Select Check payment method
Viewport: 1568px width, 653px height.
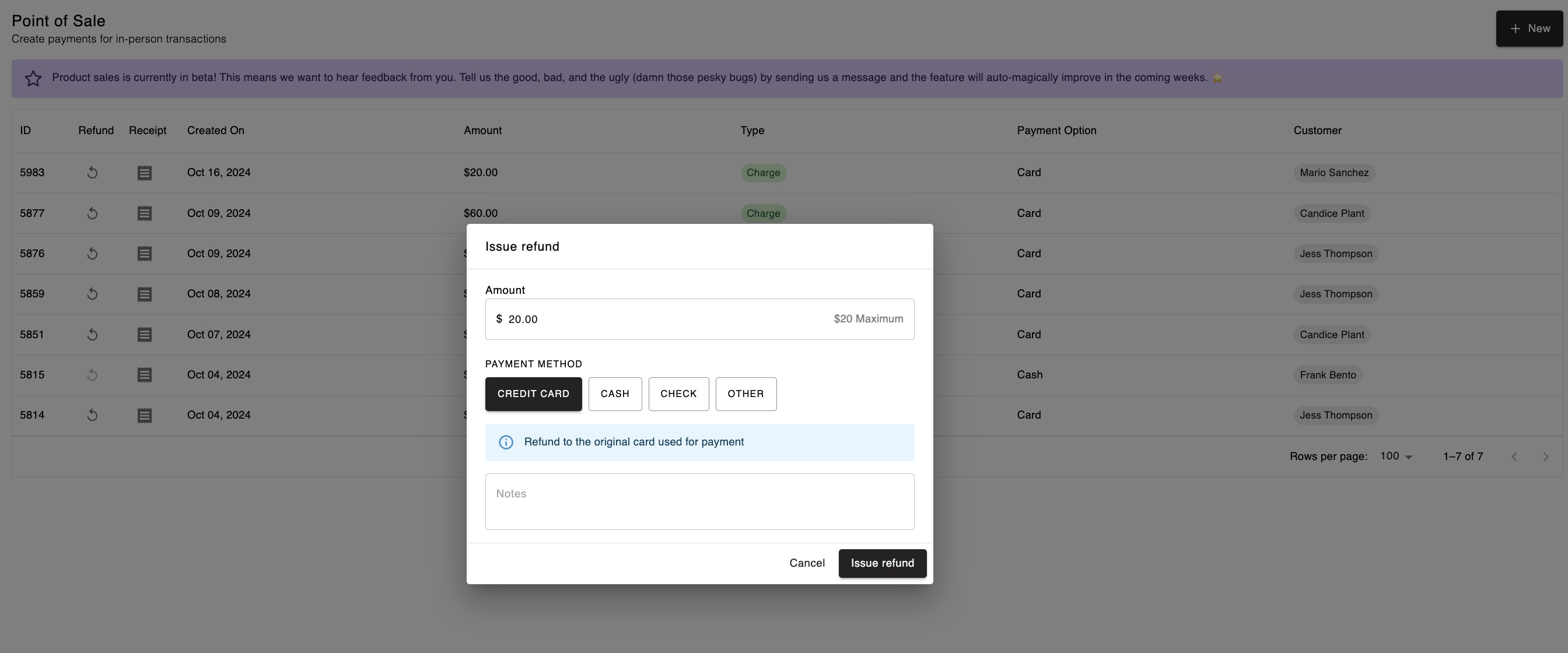[x=678, y=394]
